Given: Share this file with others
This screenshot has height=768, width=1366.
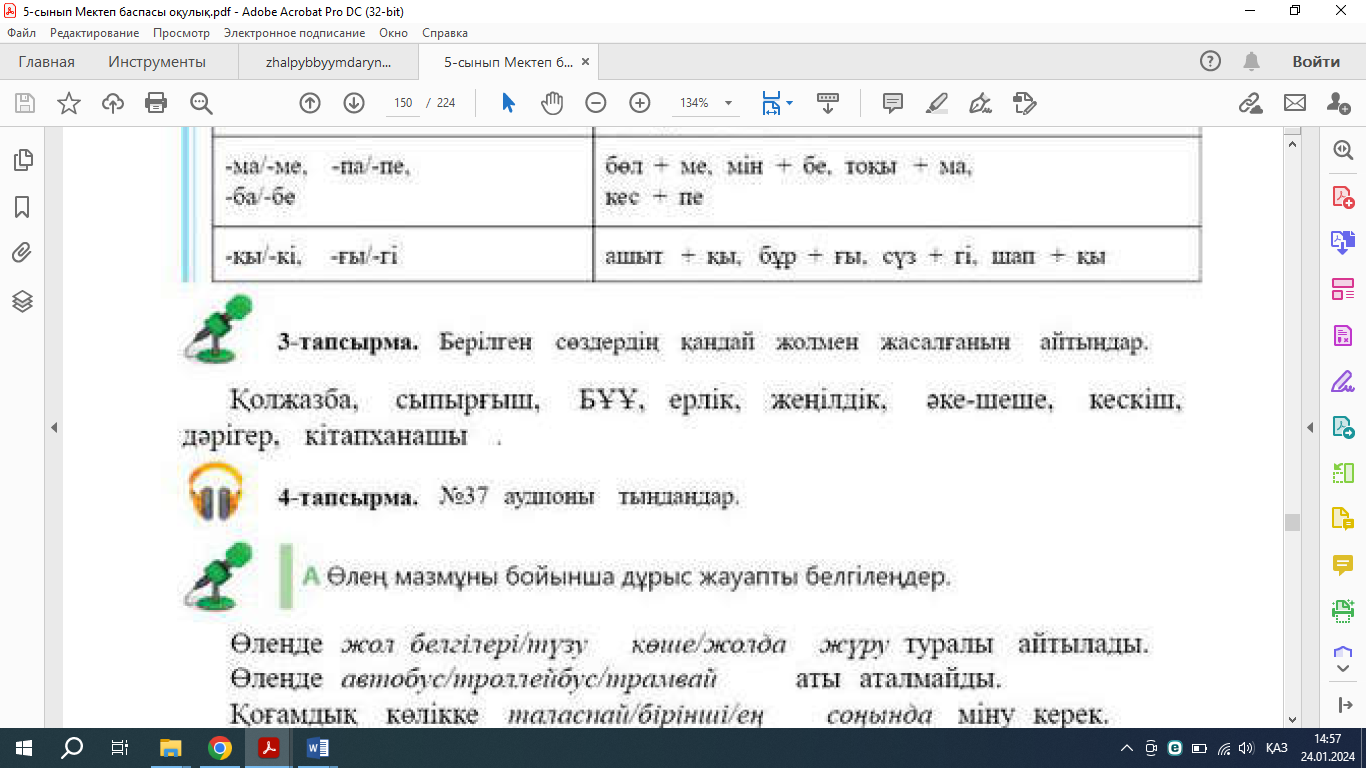Looking at the screenshot, I should (x=1338, y=103).
